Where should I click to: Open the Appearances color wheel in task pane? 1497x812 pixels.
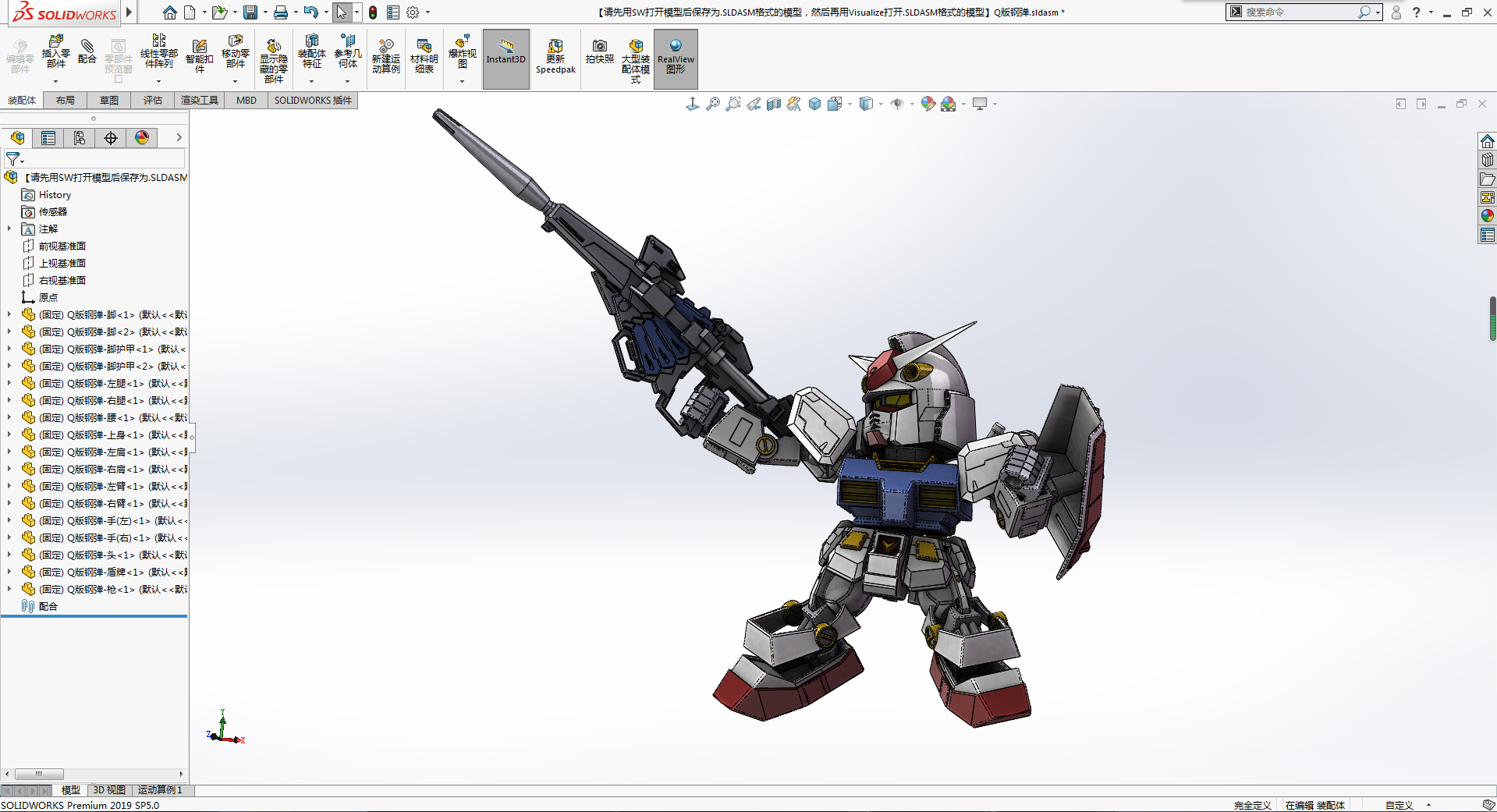[x=1487, y=216]
